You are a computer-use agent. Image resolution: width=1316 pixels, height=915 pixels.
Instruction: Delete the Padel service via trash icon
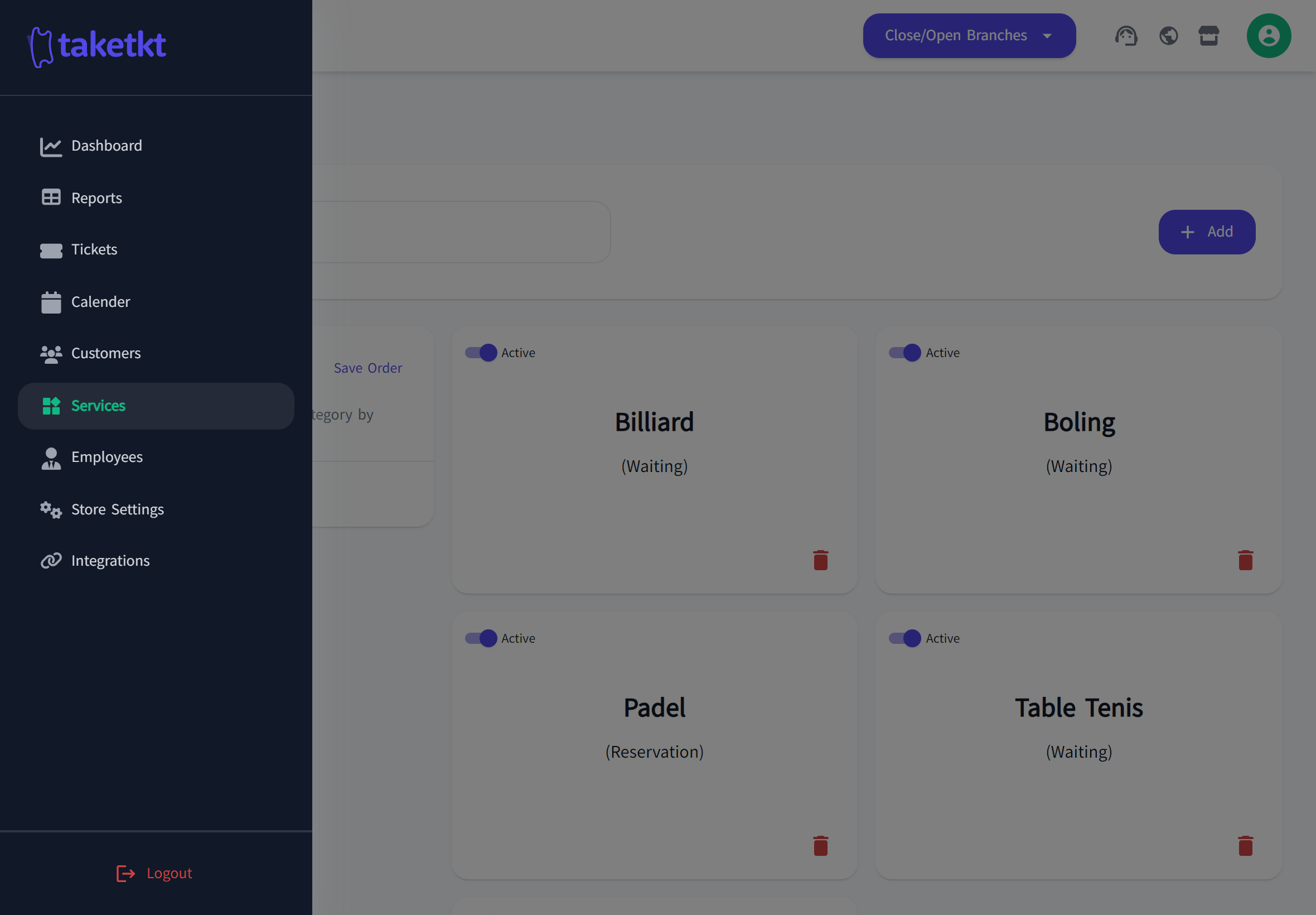pos(820,846)
